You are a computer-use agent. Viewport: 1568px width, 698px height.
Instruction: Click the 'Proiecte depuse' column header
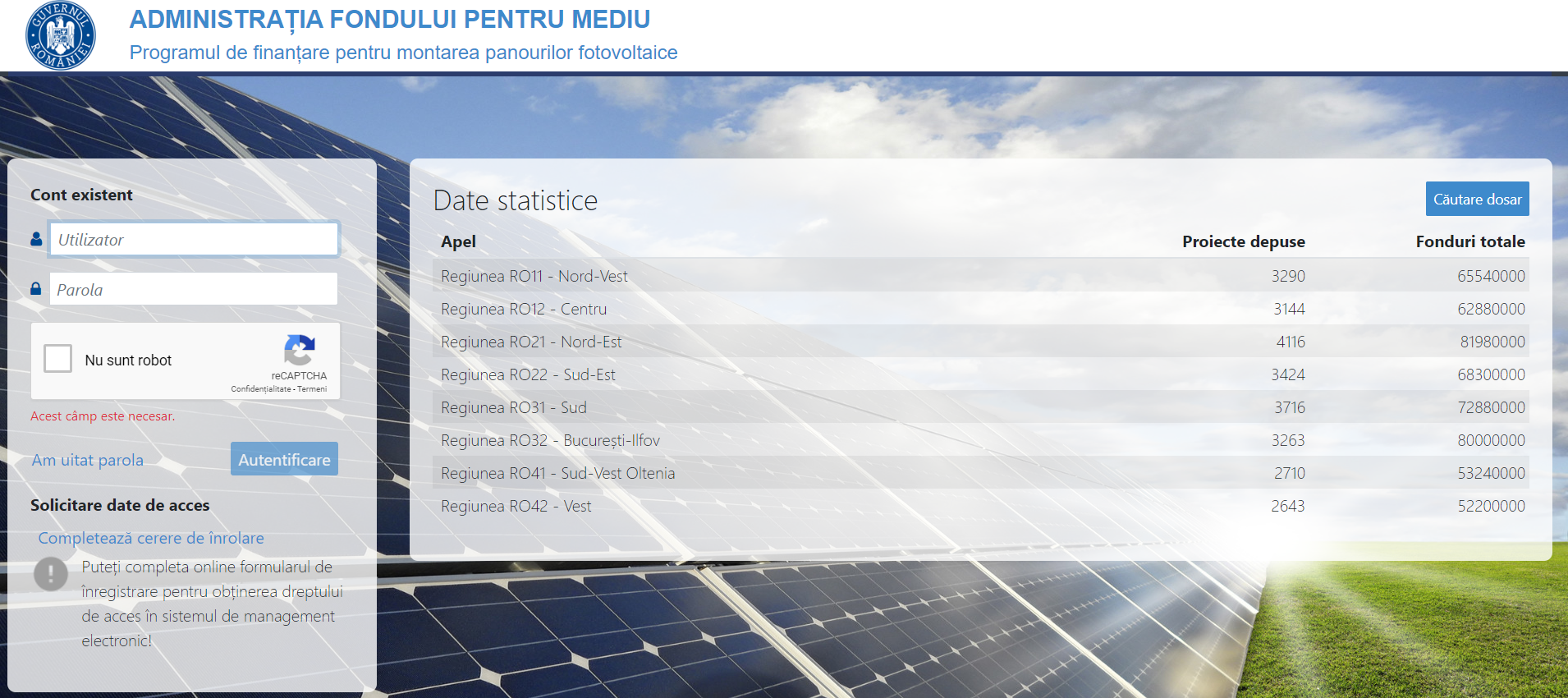coord(1243,241)
